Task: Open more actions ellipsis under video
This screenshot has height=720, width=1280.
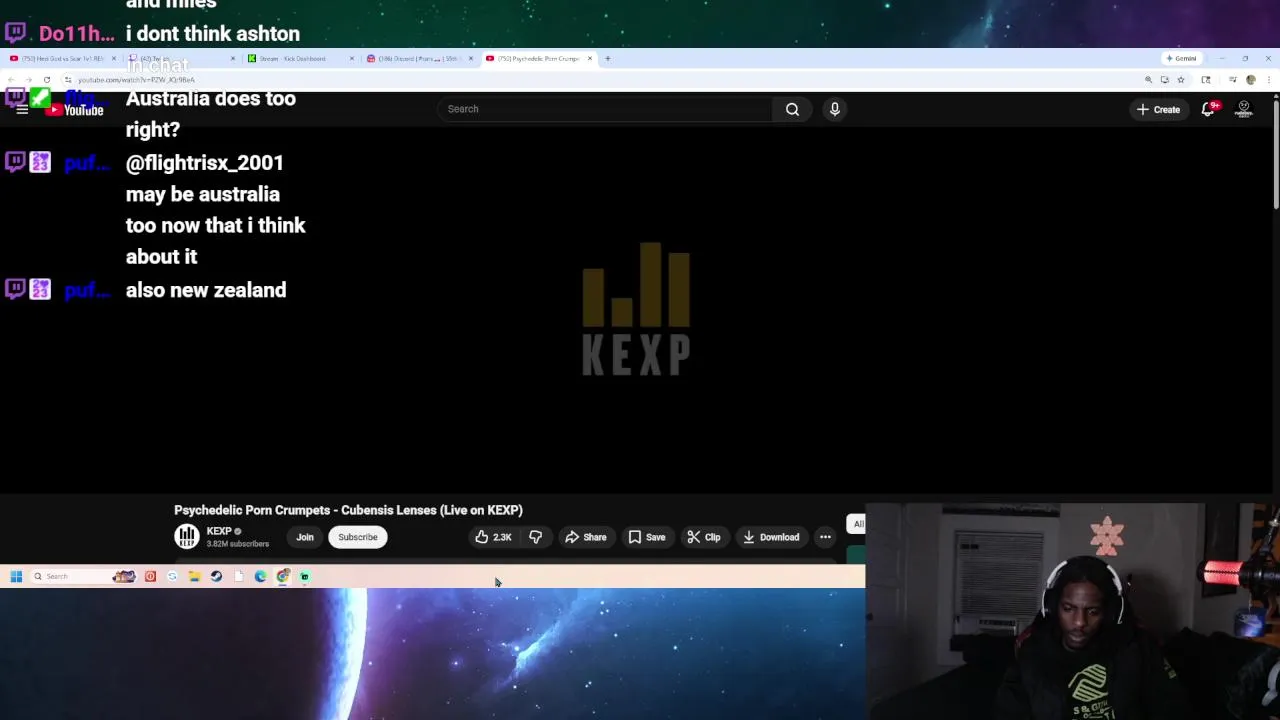Action: coord(825,537)
